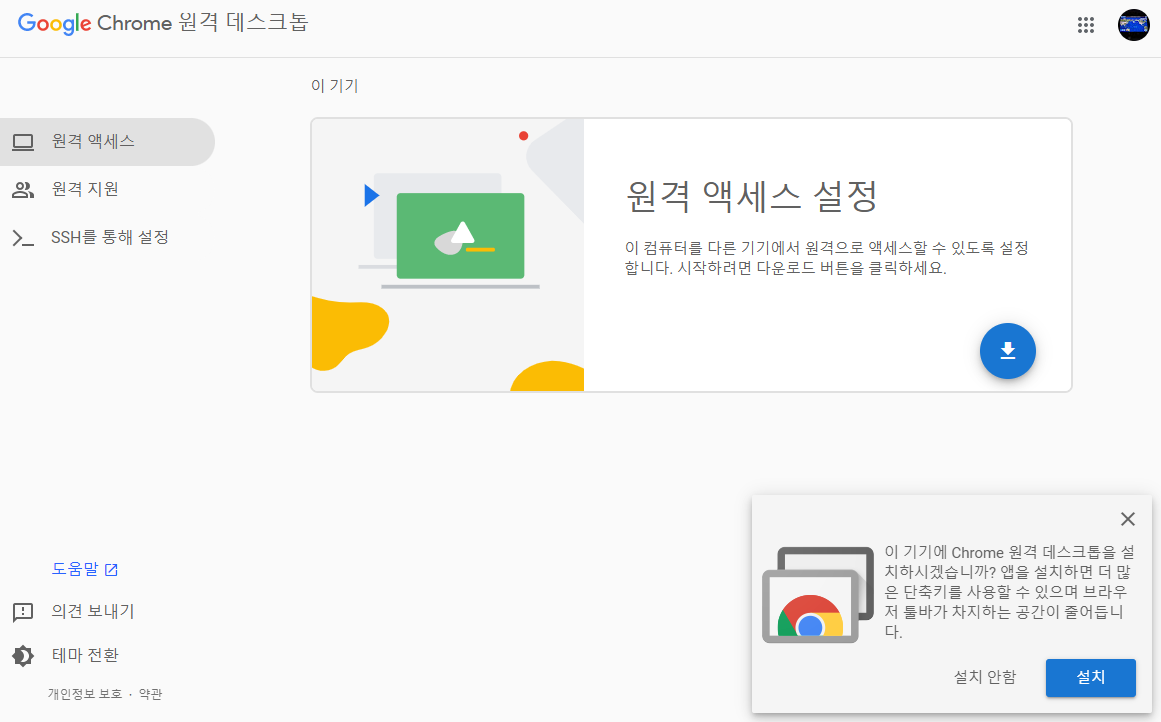Decline installation with 설치 안함
Screen dimensions: 1161x722
(984, 678)
